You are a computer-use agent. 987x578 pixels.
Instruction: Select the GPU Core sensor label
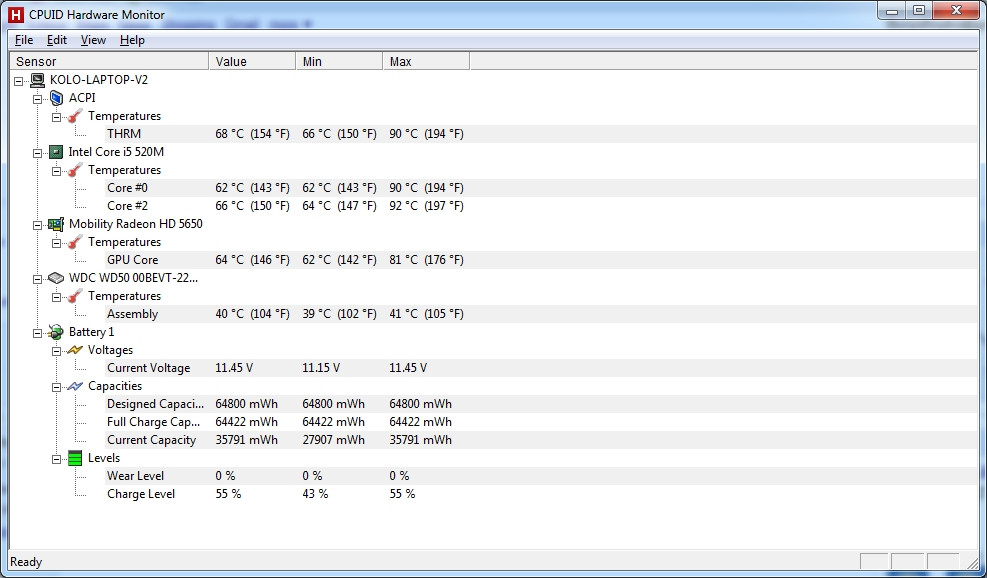pos(132,260)
